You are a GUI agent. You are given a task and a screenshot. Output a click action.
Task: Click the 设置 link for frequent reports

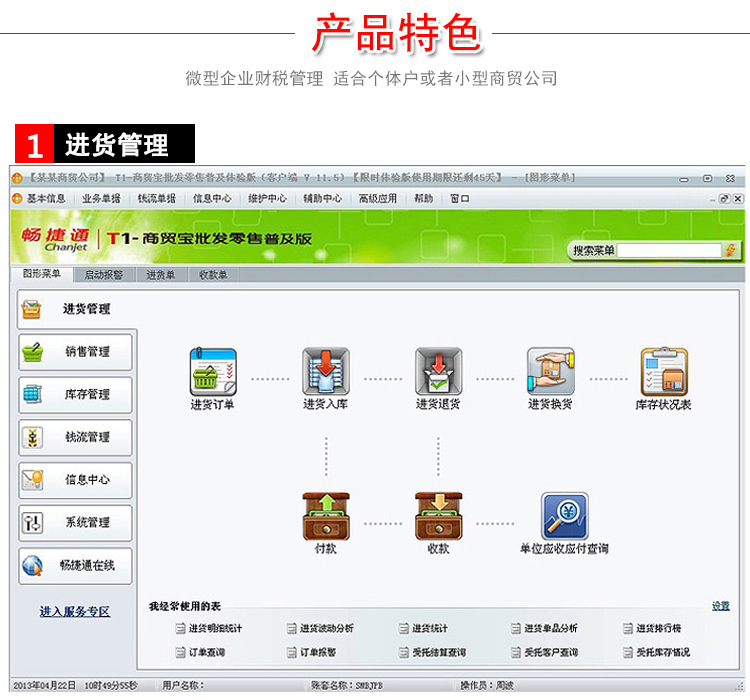pos(721,606)
